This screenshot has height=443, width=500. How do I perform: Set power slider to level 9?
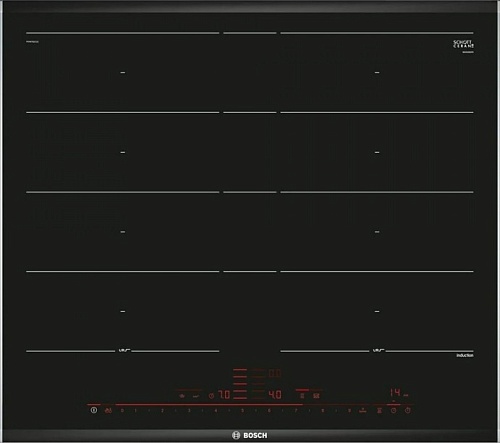pyautogui.click(x=349, y=411)
